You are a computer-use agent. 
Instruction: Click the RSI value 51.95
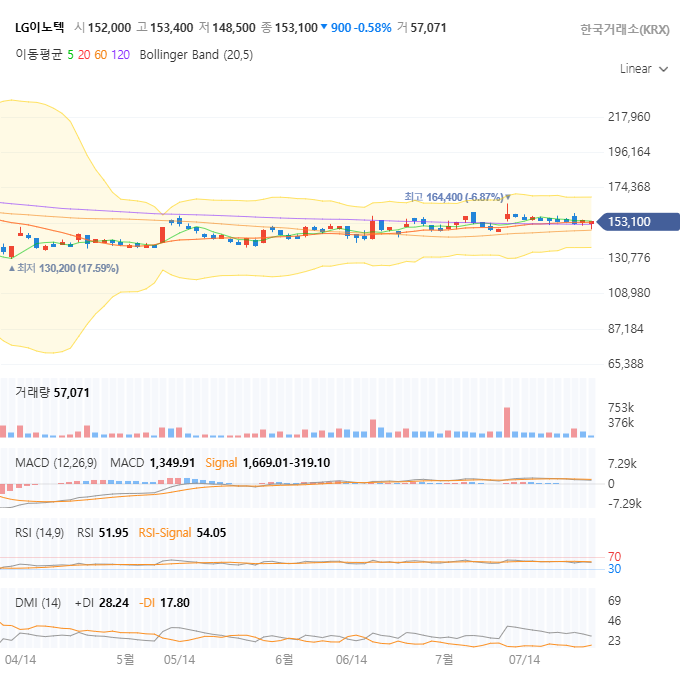pyautogui.click(x=114, y=533)
